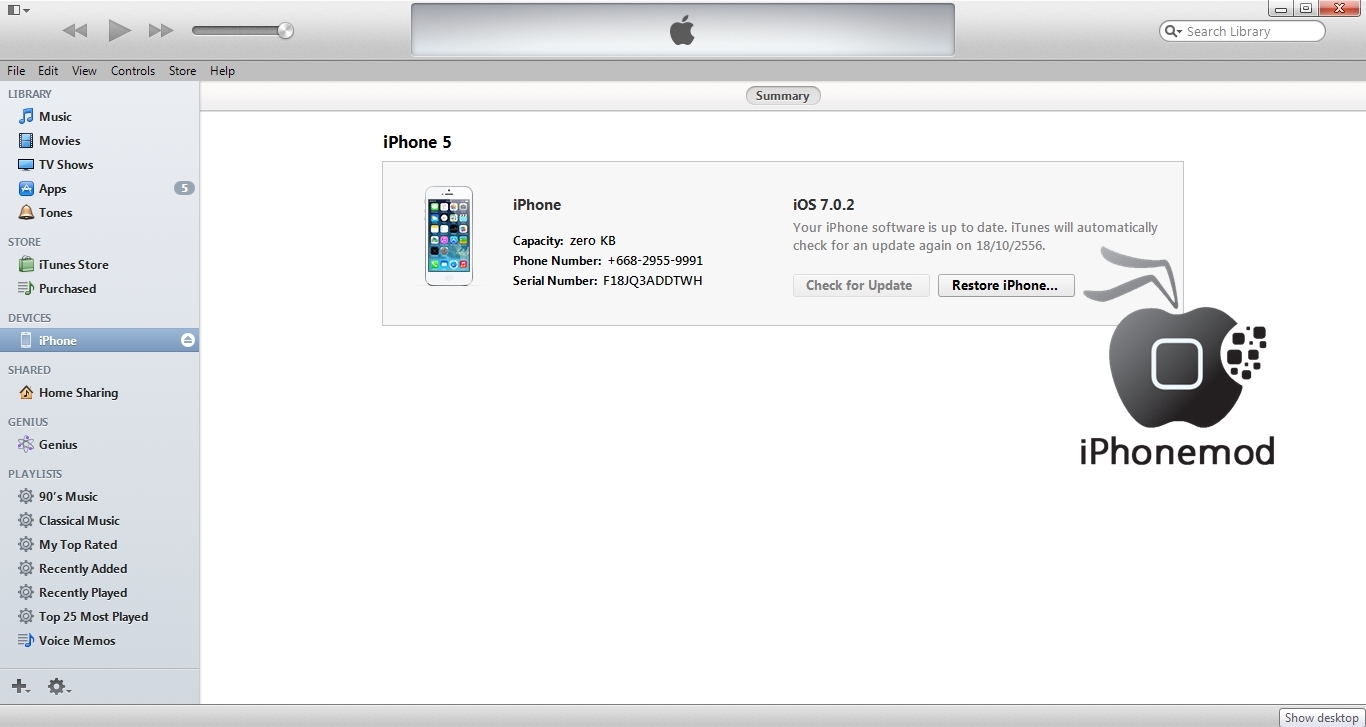1366x727 pixels.
Task: Click the volume slider knob
Action: click(x=285, y=31)
